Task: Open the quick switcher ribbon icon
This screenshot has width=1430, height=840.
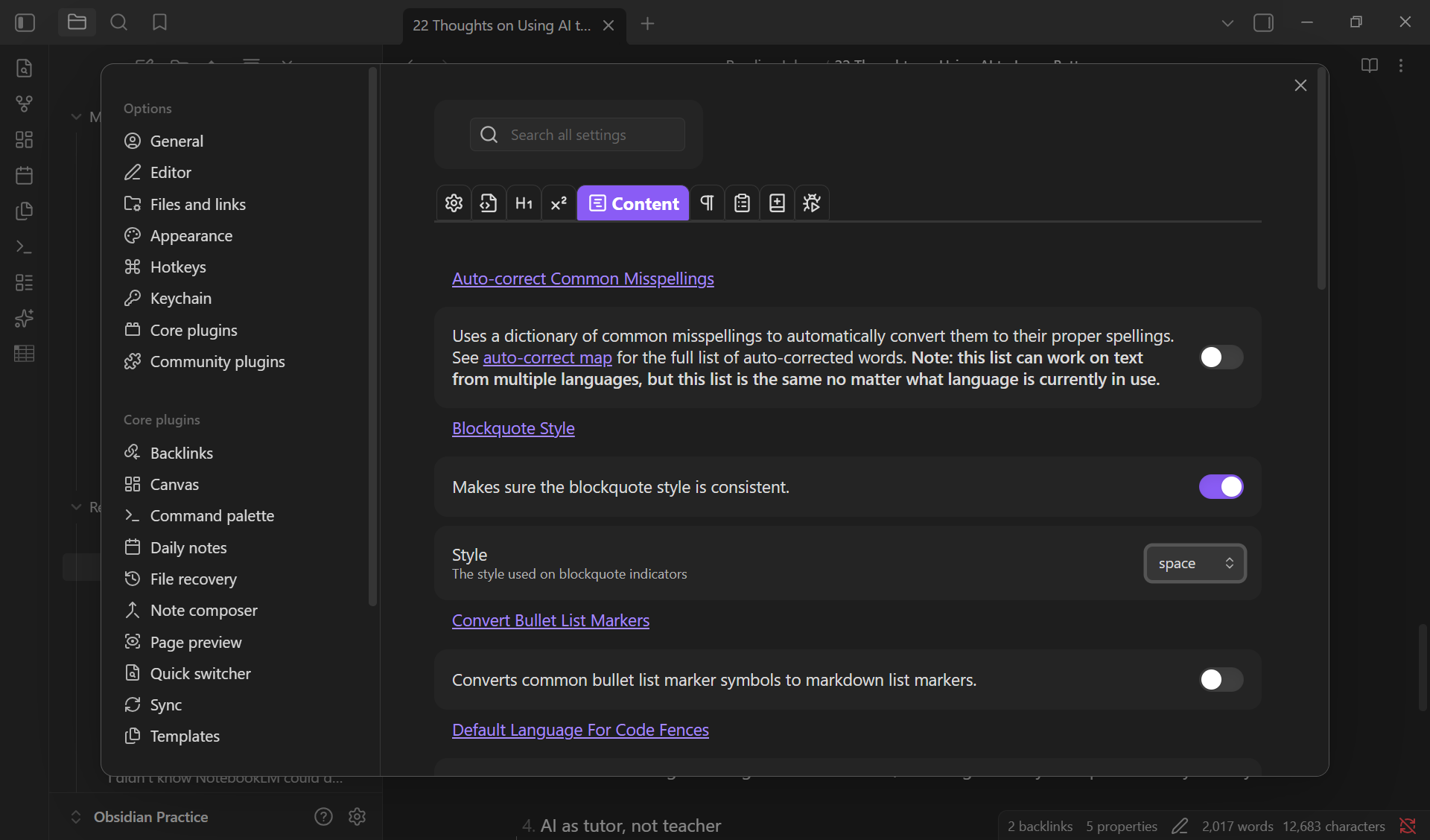Action: pos(24,69)
